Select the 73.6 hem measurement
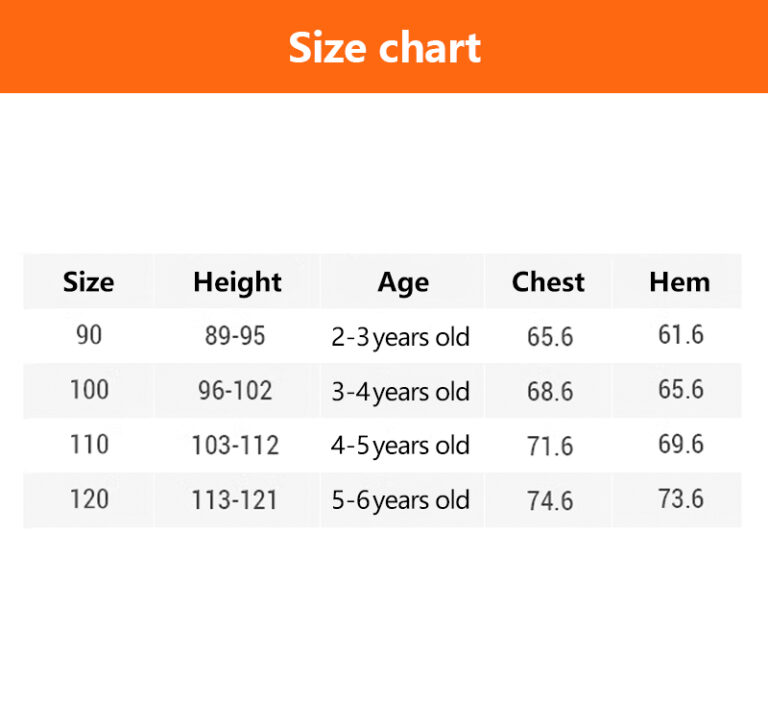Viewport: 768px width, 702px height. pyautogui.click(x=680, y=499)
